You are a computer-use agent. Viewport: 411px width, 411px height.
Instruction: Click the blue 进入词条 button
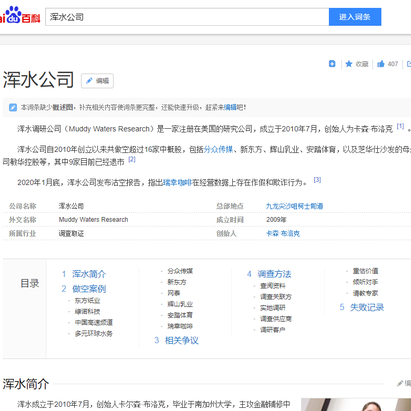pyautogui.click(x=355, y=17)
